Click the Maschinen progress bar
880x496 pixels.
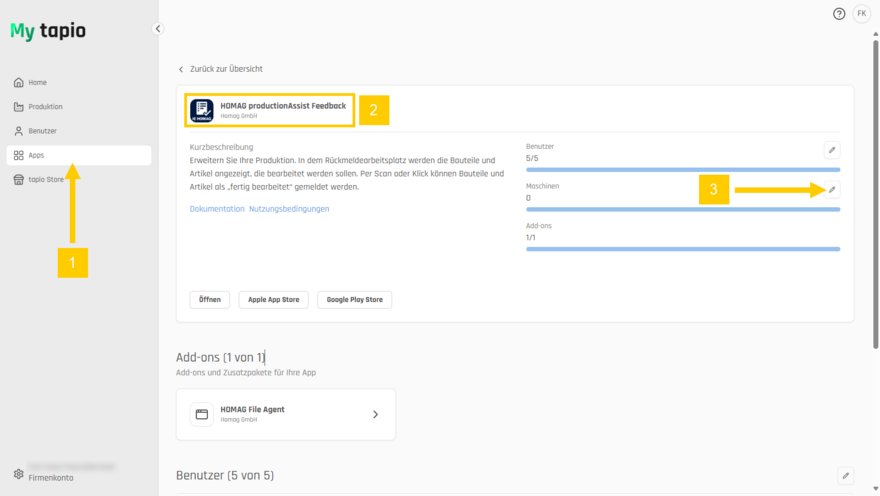[x=683, y=209]
